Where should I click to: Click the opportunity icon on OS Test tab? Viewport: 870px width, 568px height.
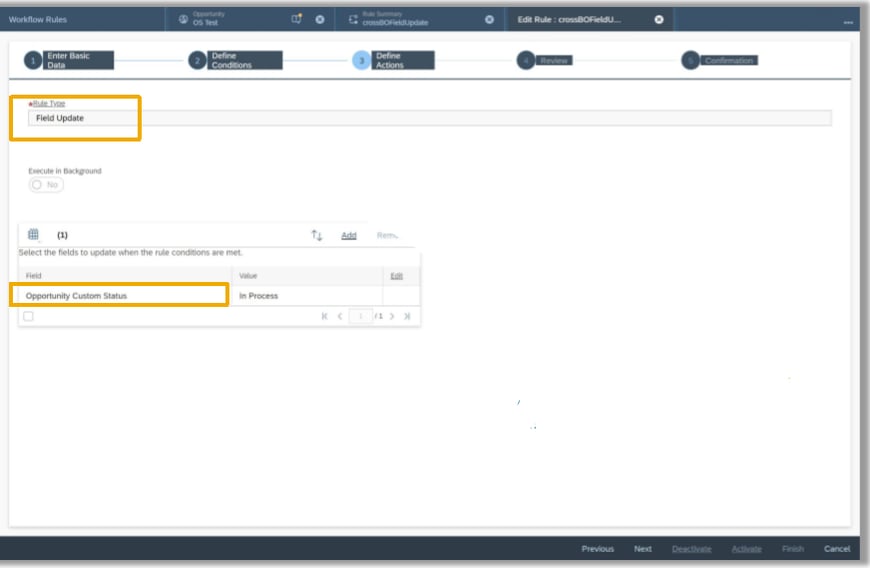[x=183, y=19]
